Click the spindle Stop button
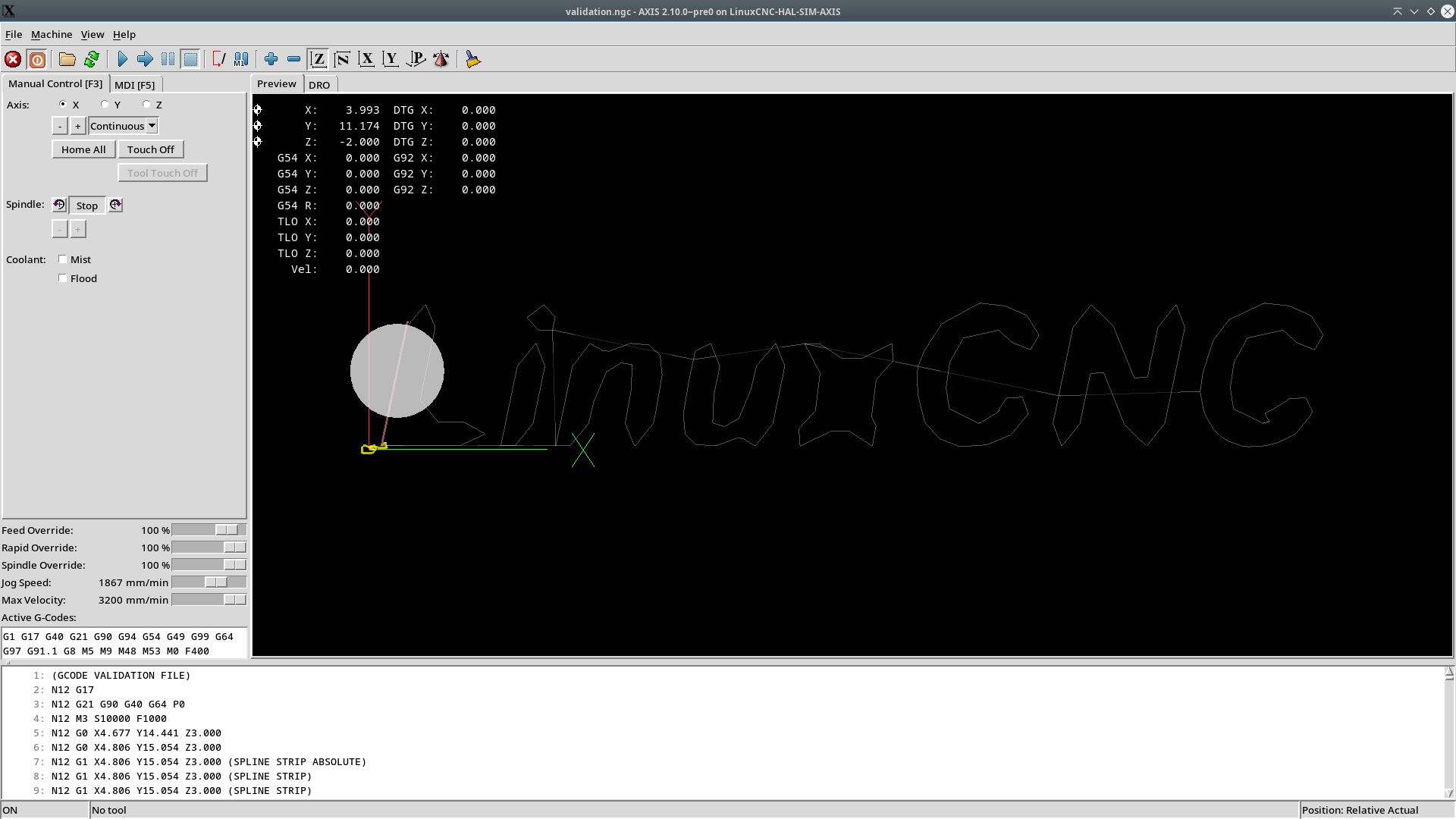The height and width of the screenshot is (819, 1456). pyautogui.click(x=87, y=206)
